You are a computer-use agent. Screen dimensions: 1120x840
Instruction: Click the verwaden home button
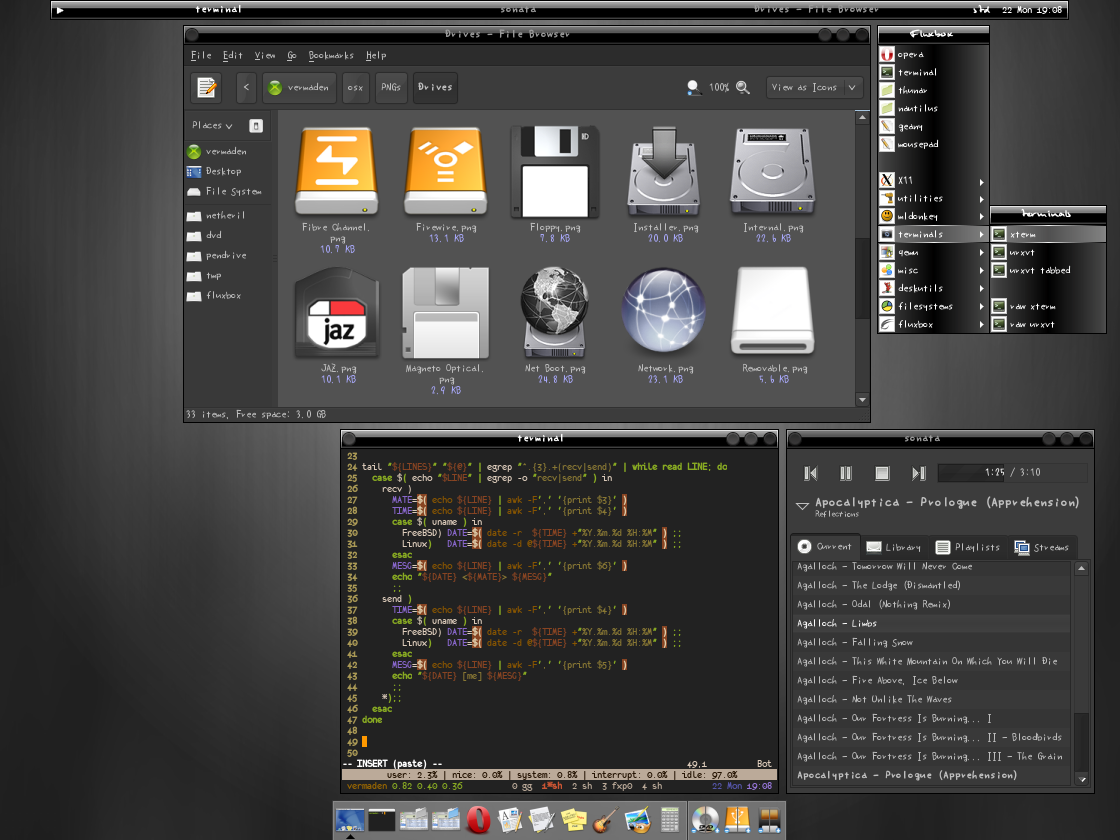pos(299,88)
